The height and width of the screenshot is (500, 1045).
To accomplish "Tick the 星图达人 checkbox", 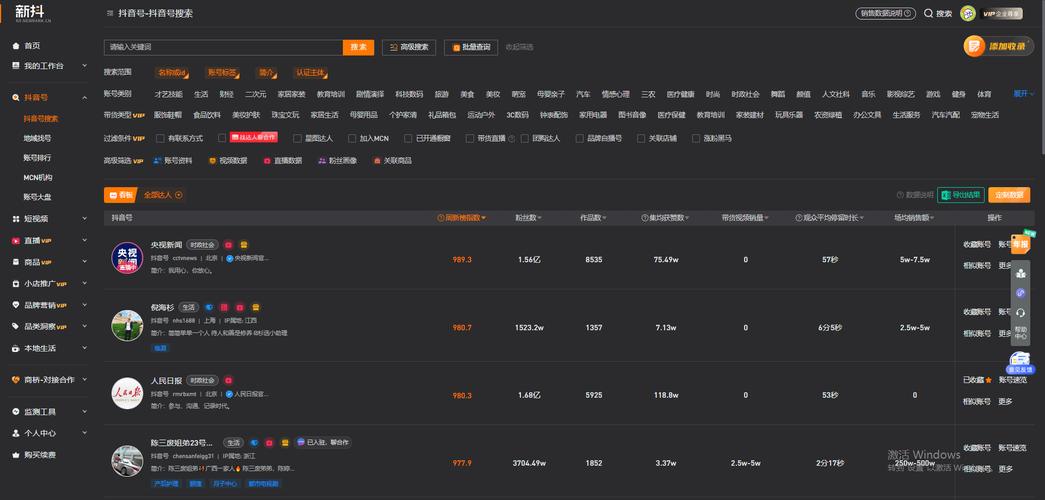I will pos(297,139).
